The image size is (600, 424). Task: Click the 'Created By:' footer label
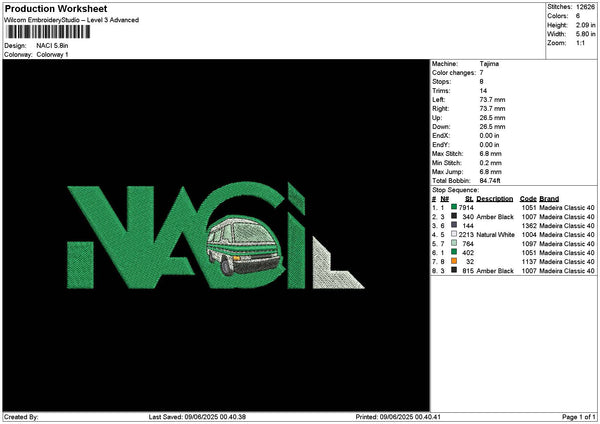[21, 417]
